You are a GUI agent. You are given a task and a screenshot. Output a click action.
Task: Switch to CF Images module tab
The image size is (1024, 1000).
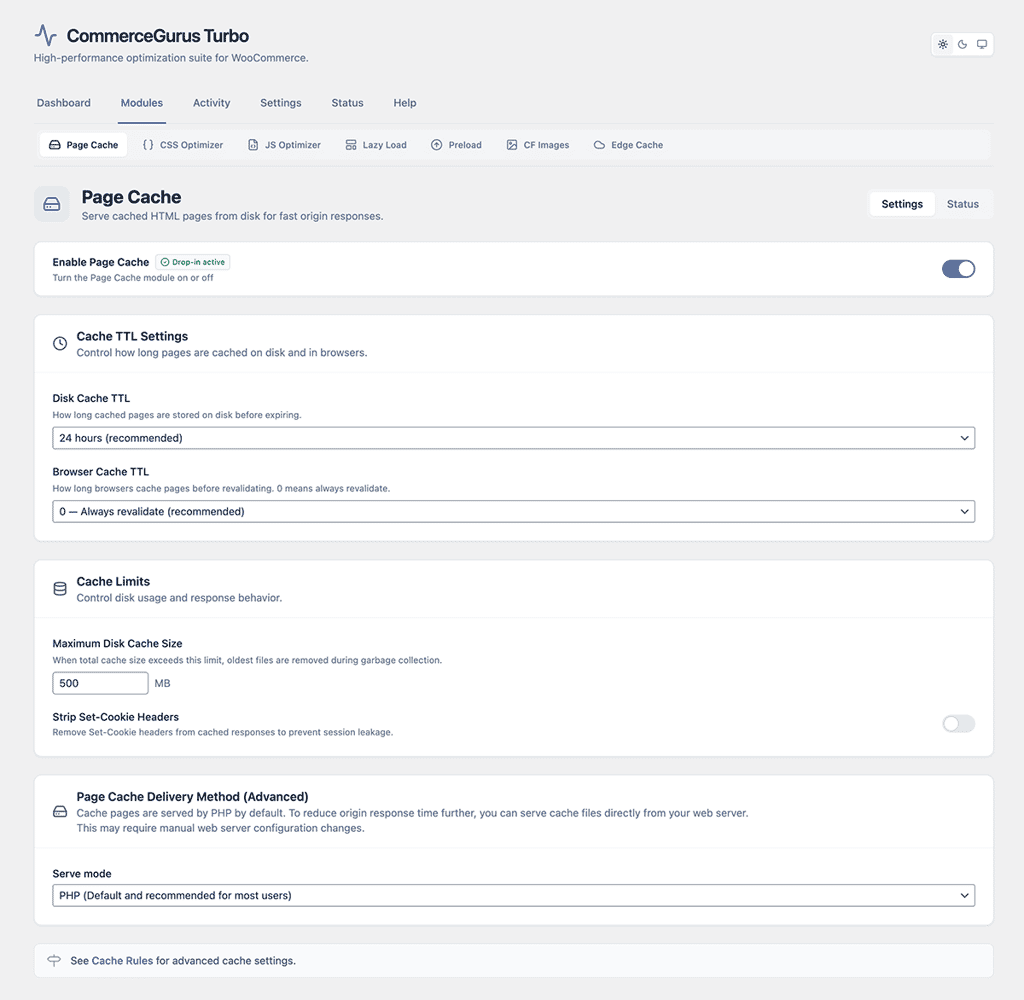coord(538,145)
